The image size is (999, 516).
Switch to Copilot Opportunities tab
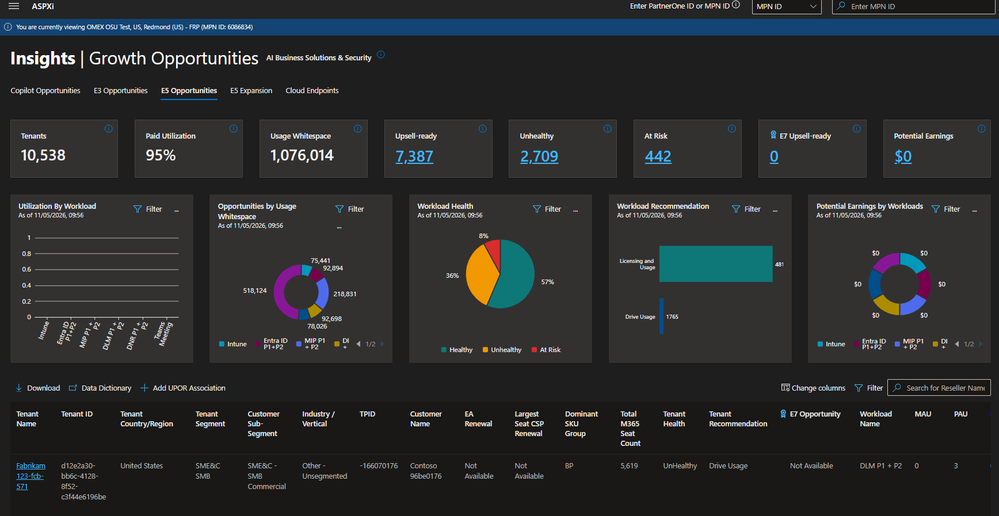45,90
